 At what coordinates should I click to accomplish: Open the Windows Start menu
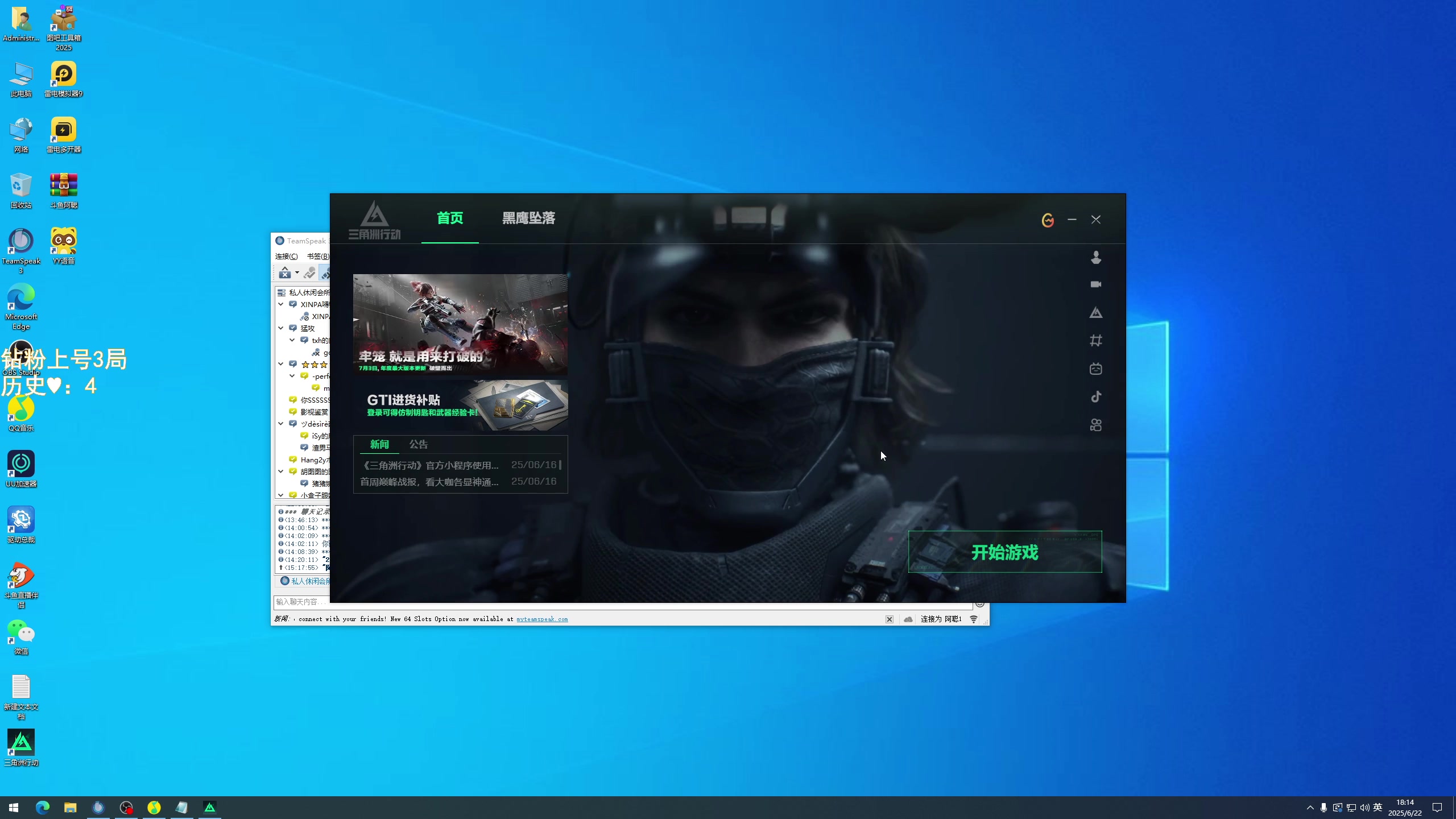coord(14,808)
